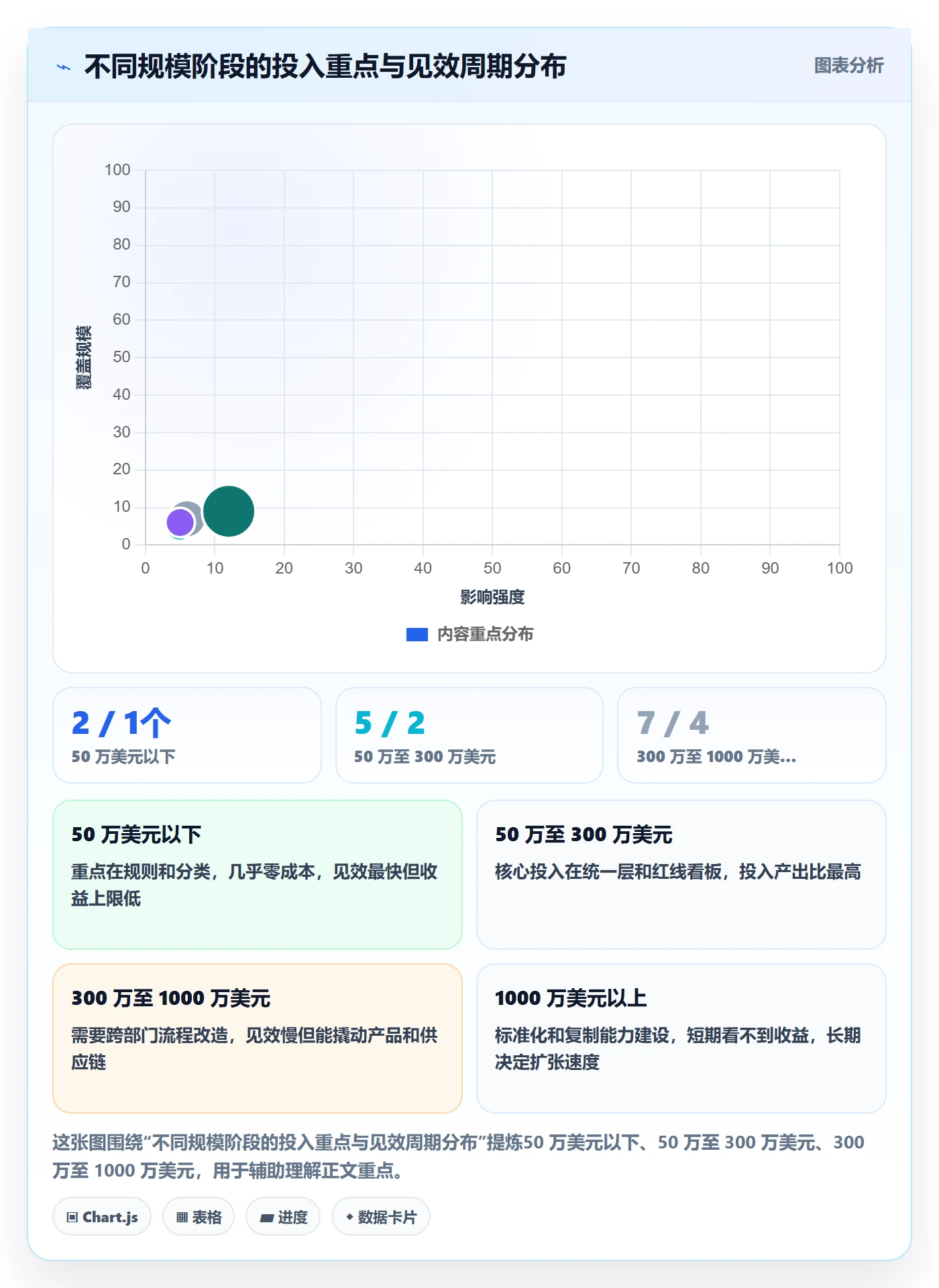939x1288 pixels.
Task: Select the green 50 万美元以下 description card
Action: 258,875
